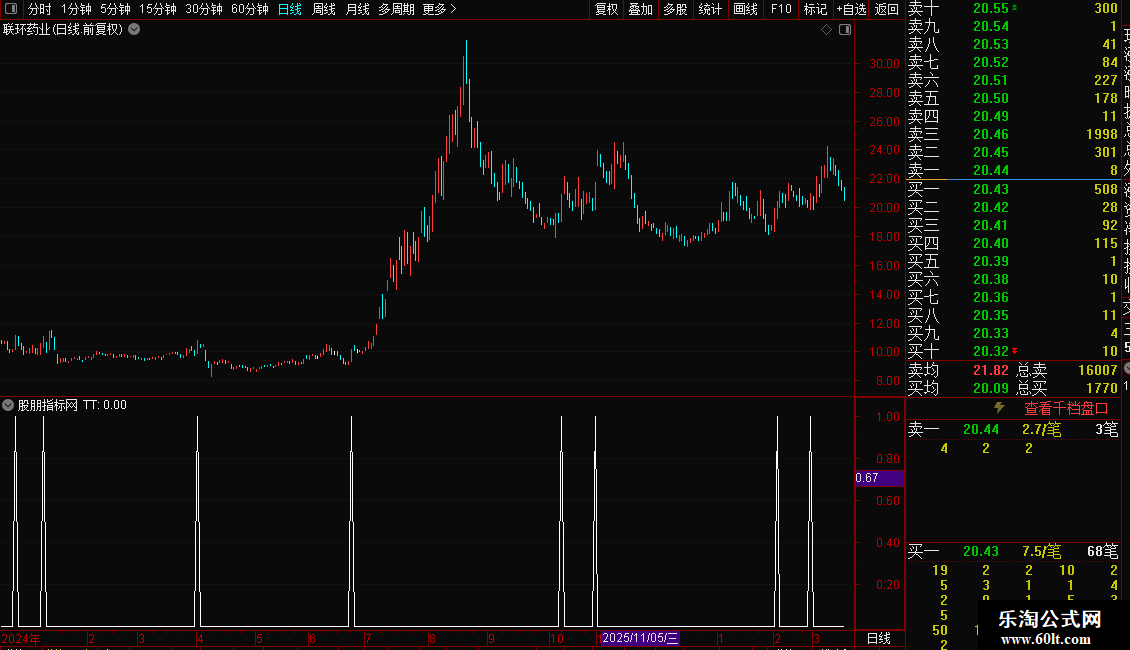Toggle right panel layout icon above chart
The width and height of the screenshot is (1130, 650).
point(845,30)
